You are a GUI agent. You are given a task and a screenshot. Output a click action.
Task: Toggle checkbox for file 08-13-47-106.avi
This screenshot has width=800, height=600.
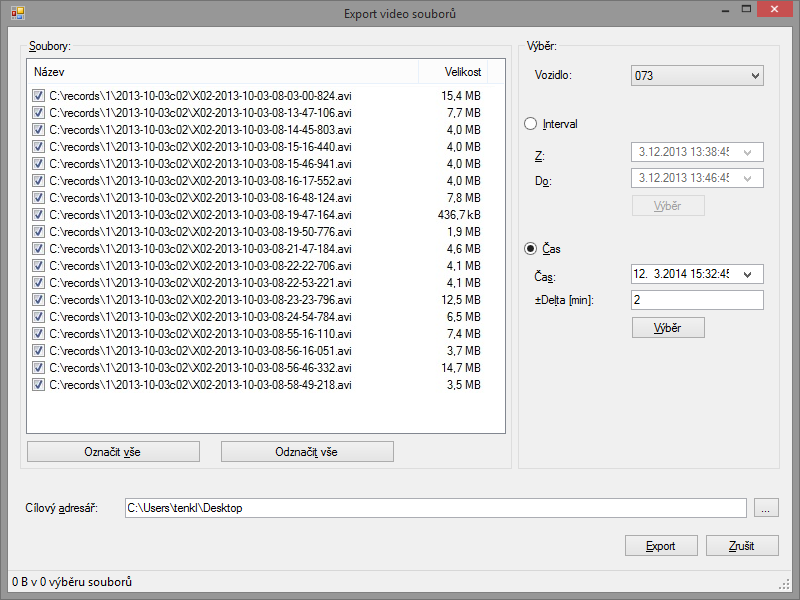pyautogui.click(x=38, y=112)
